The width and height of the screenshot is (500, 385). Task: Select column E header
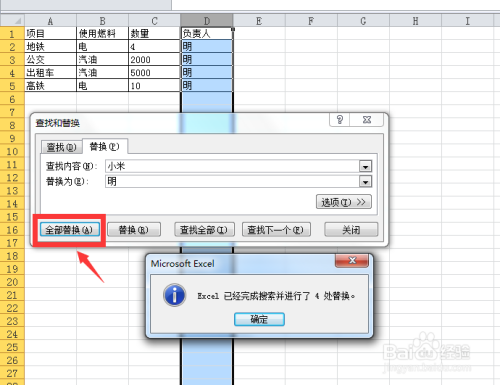pyautogui.click(x=259, y=21)
